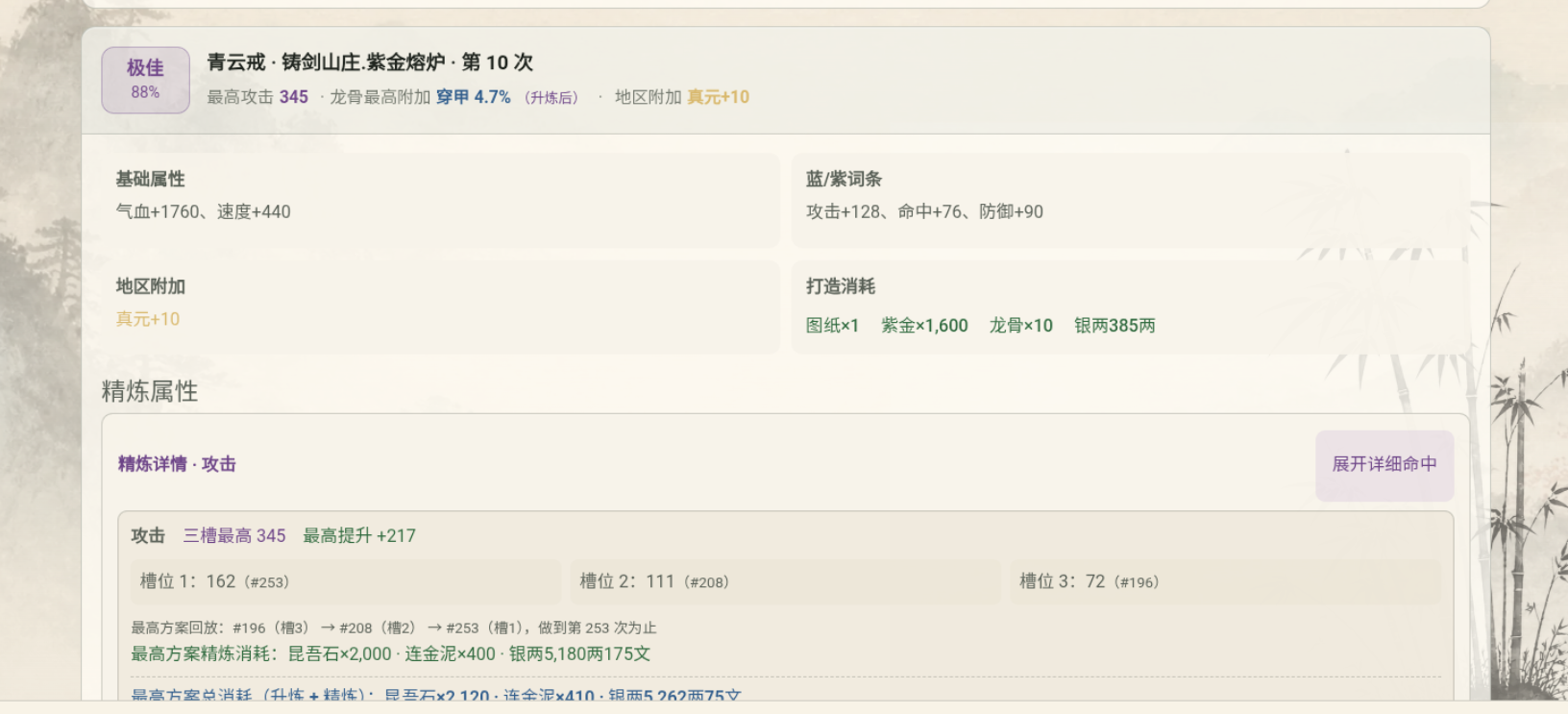Click 图纸×1 crafting cost item
The height and width of the screenshot is (714, 1568).
coord(832,326)
